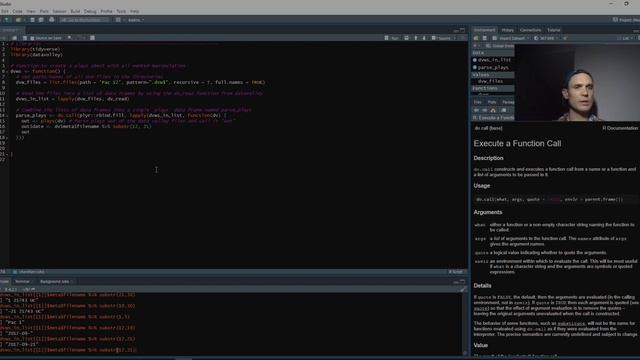Open the List view dropdown in Environment
Screen dimensions: 640x360
click(627, 38)
